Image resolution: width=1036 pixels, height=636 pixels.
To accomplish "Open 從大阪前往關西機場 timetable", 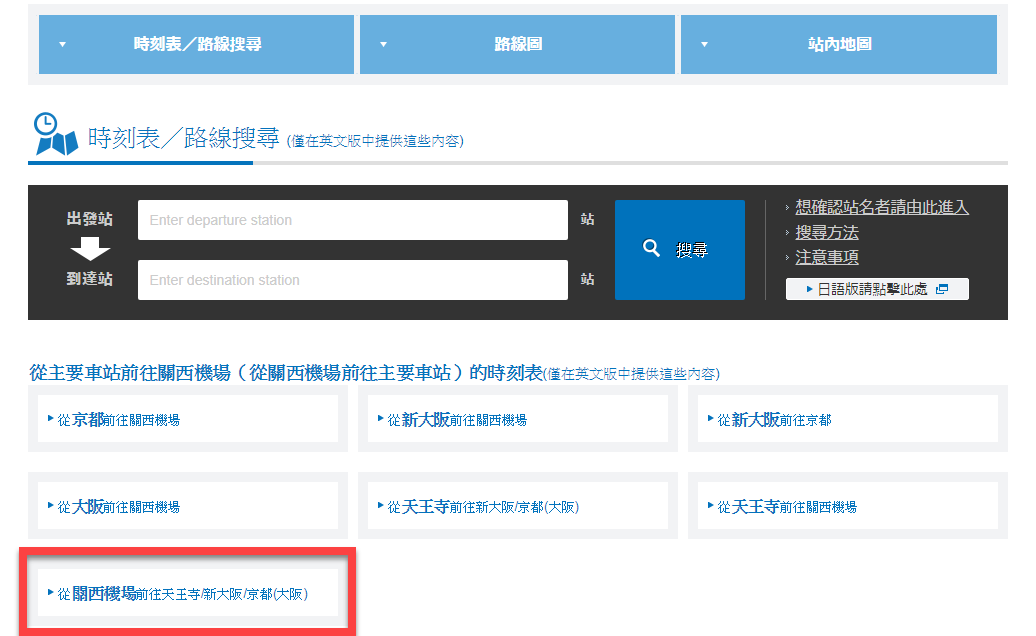I will point(188,507).
